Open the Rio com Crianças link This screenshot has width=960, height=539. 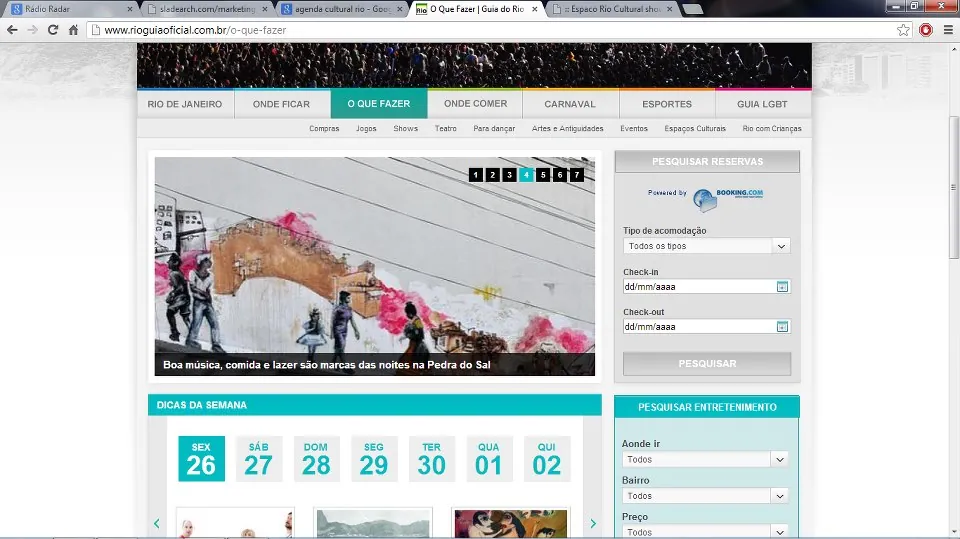771,129
